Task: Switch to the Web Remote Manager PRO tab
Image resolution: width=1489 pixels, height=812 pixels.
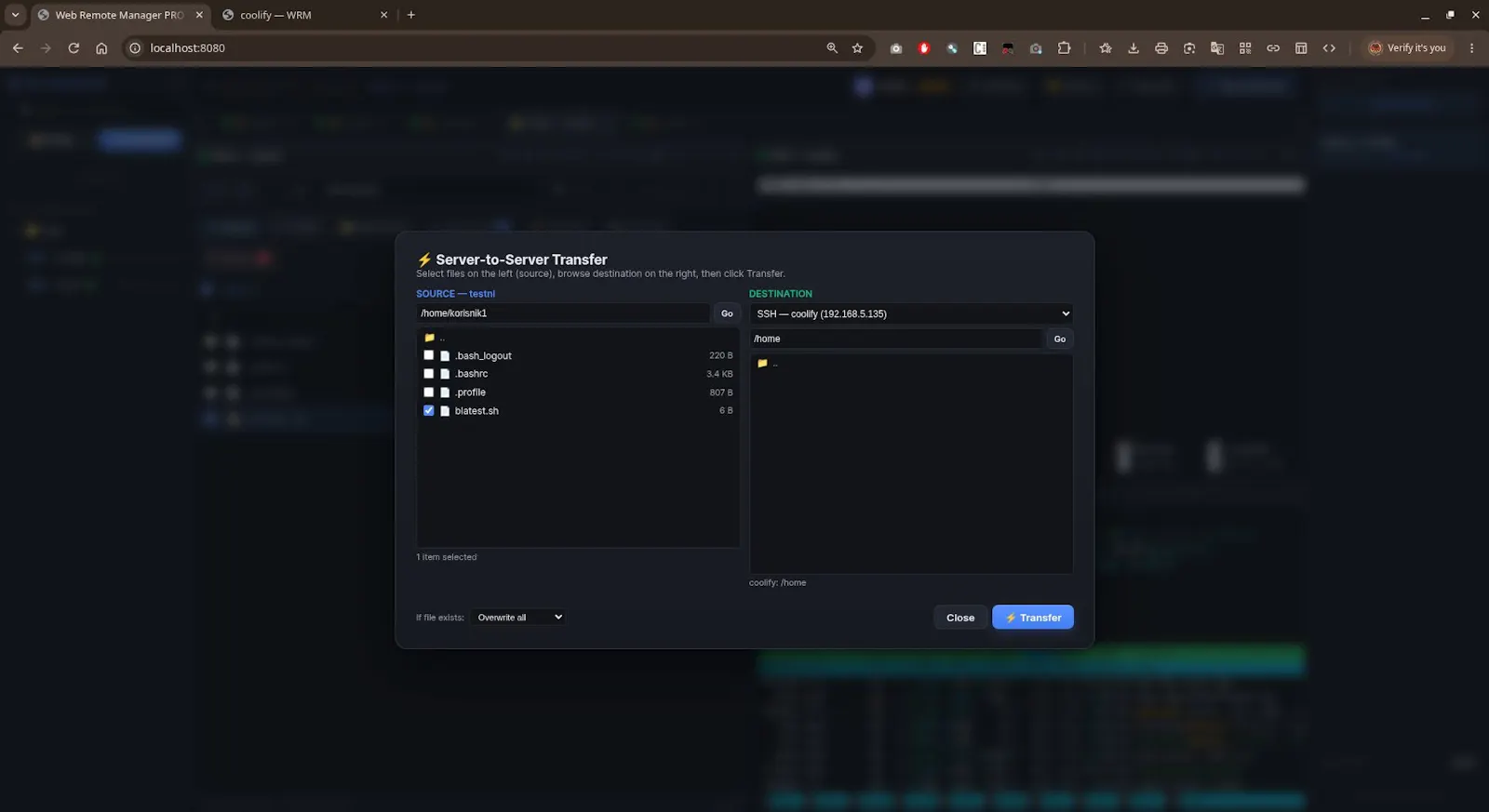Action: [x=120, y=15]
